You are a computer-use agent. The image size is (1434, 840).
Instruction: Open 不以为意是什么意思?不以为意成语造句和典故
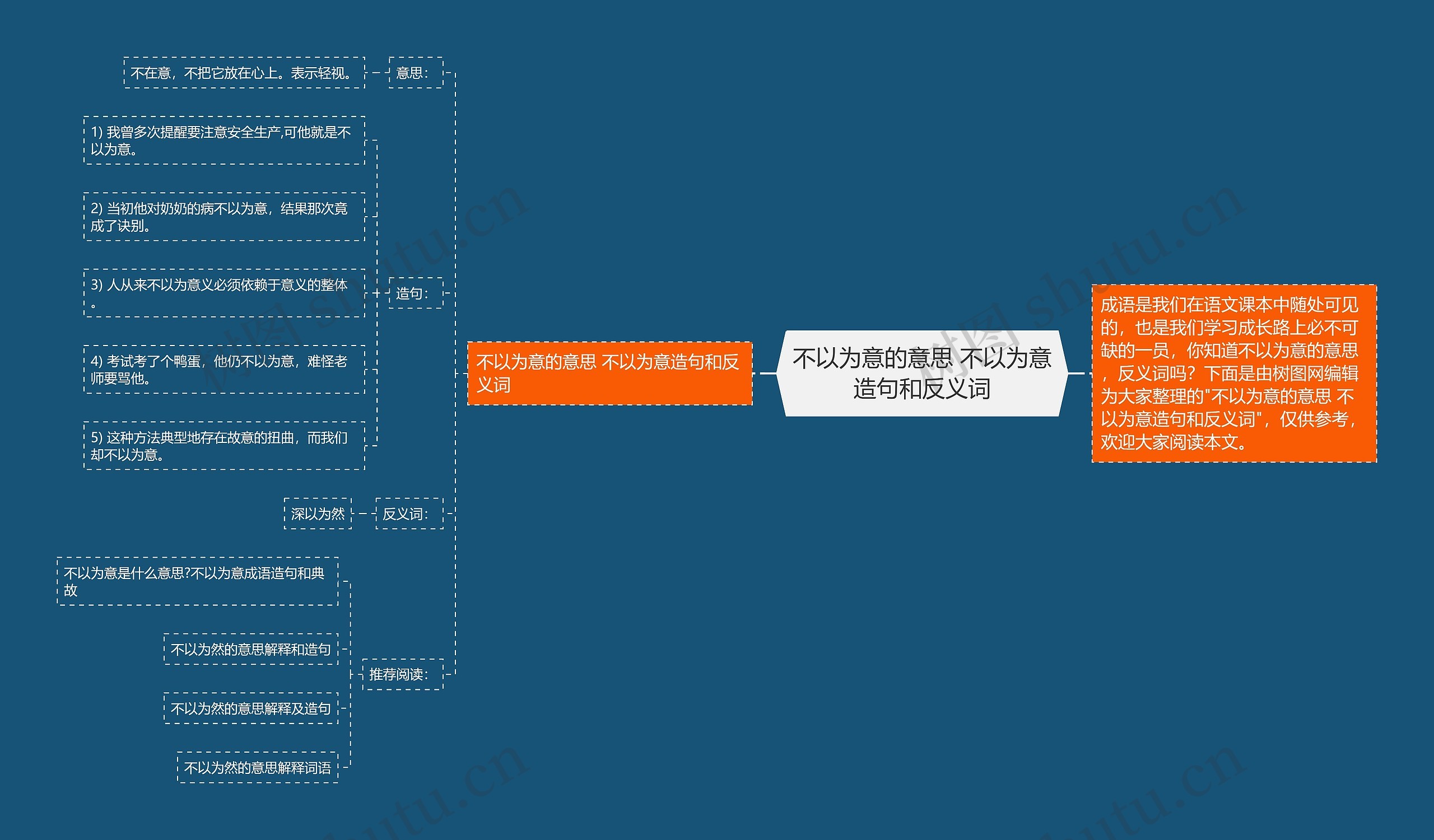point(198,581)
